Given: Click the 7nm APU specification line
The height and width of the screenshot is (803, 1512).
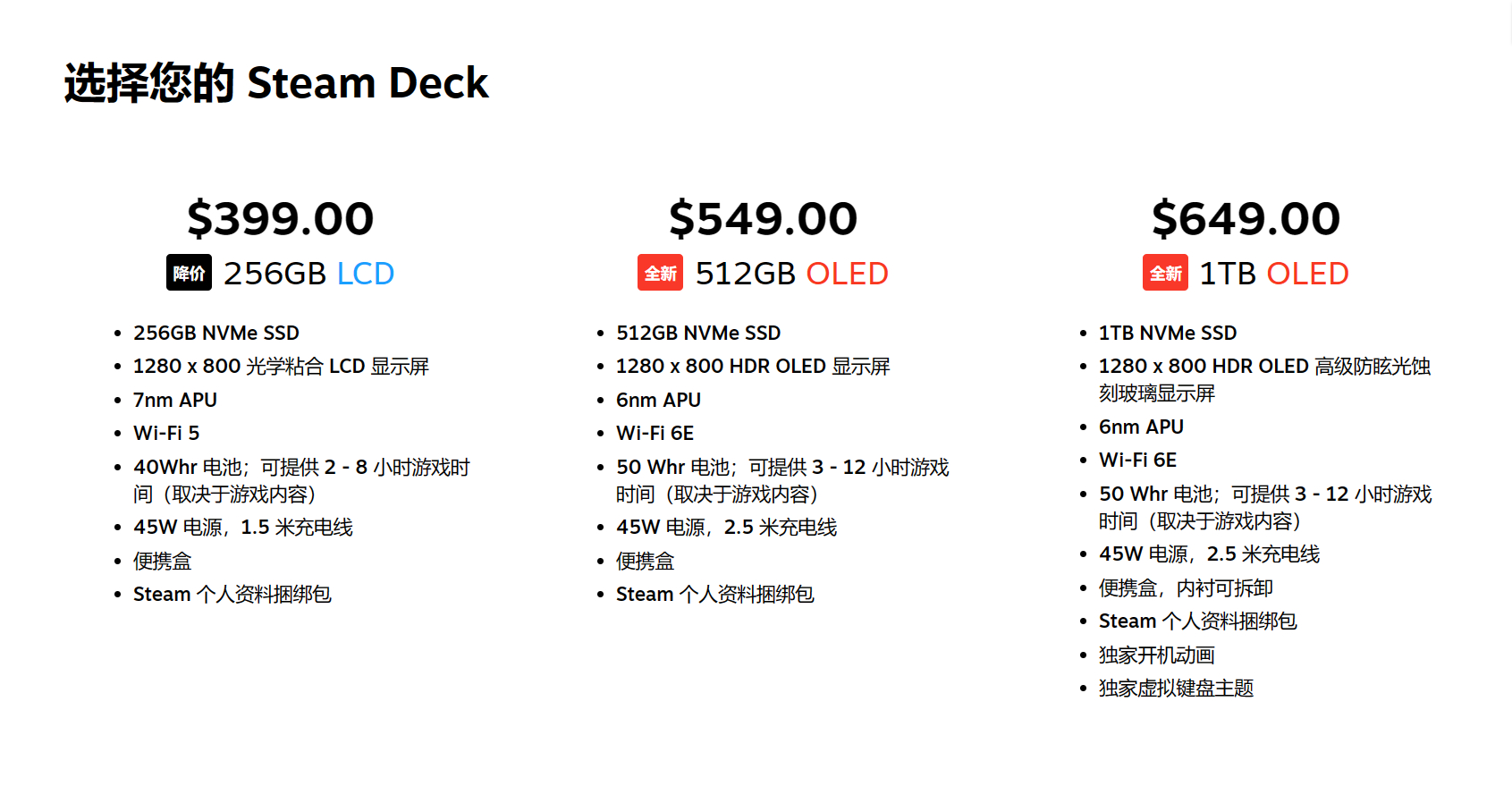Looking at the screenshot, I should [175, 400].
